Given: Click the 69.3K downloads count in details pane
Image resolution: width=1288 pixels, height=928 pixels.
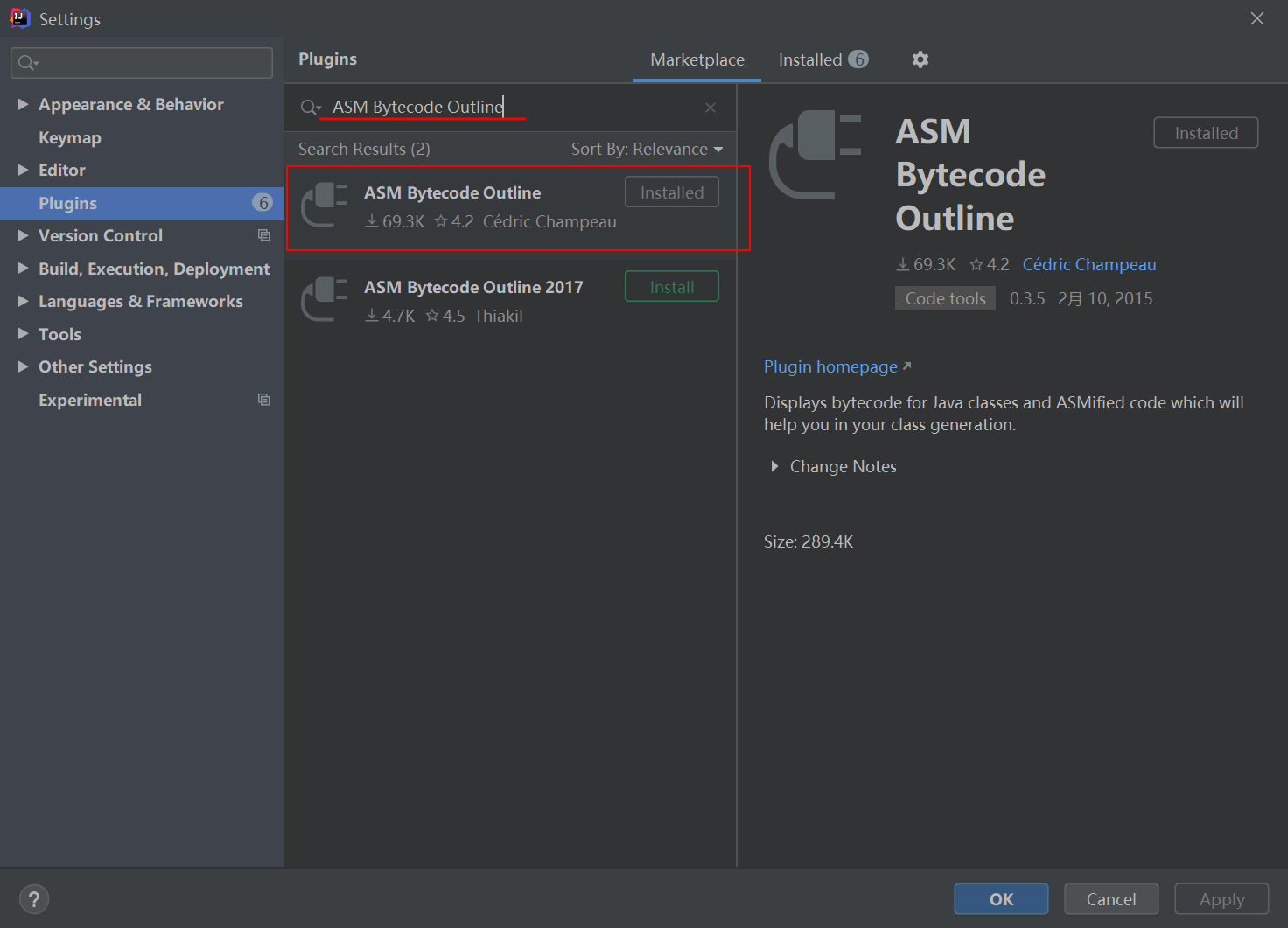Looking at the screenshot, I should click(x=926, y=264).
